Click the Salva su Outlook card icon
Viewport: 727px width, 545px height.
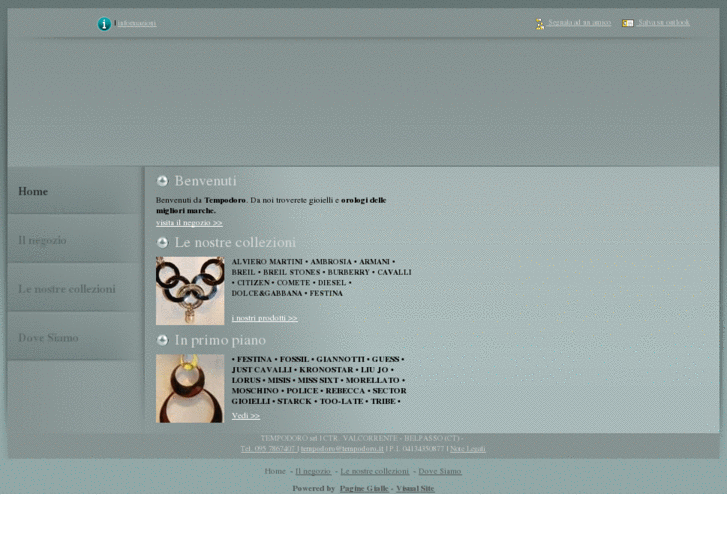tap(627, 23)
